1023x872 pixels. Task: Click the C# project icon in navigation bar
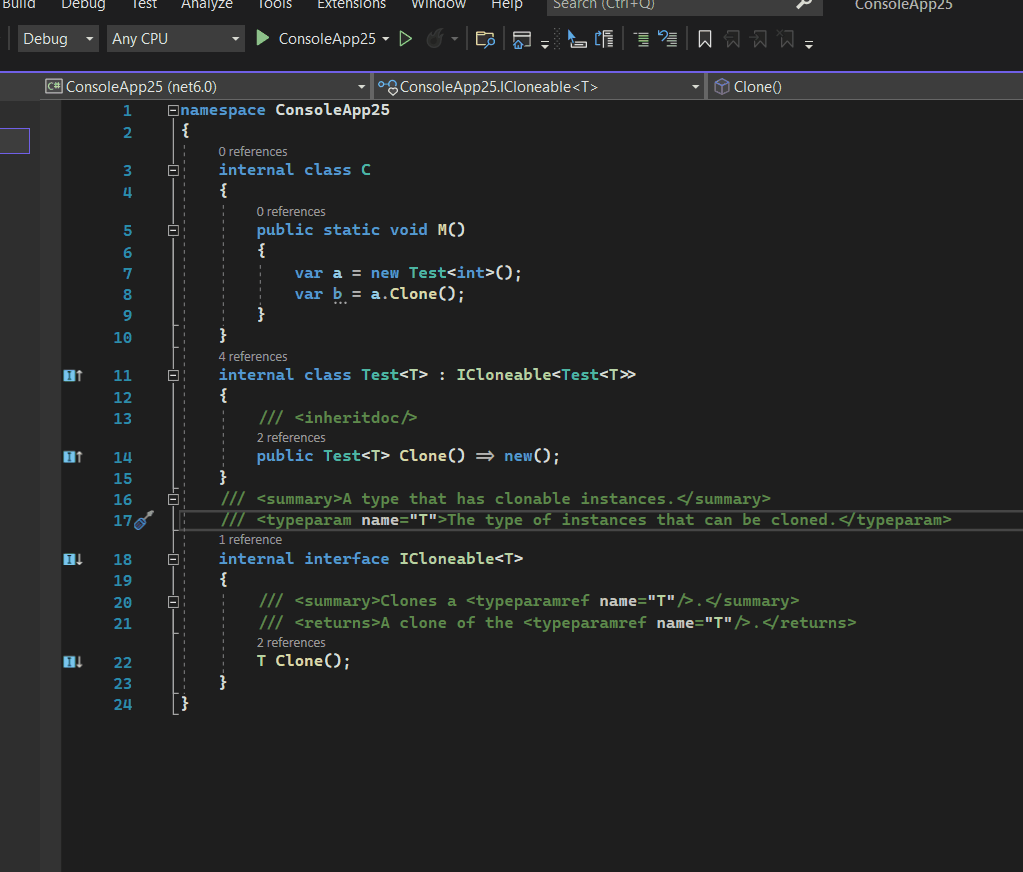coord(53,86)
